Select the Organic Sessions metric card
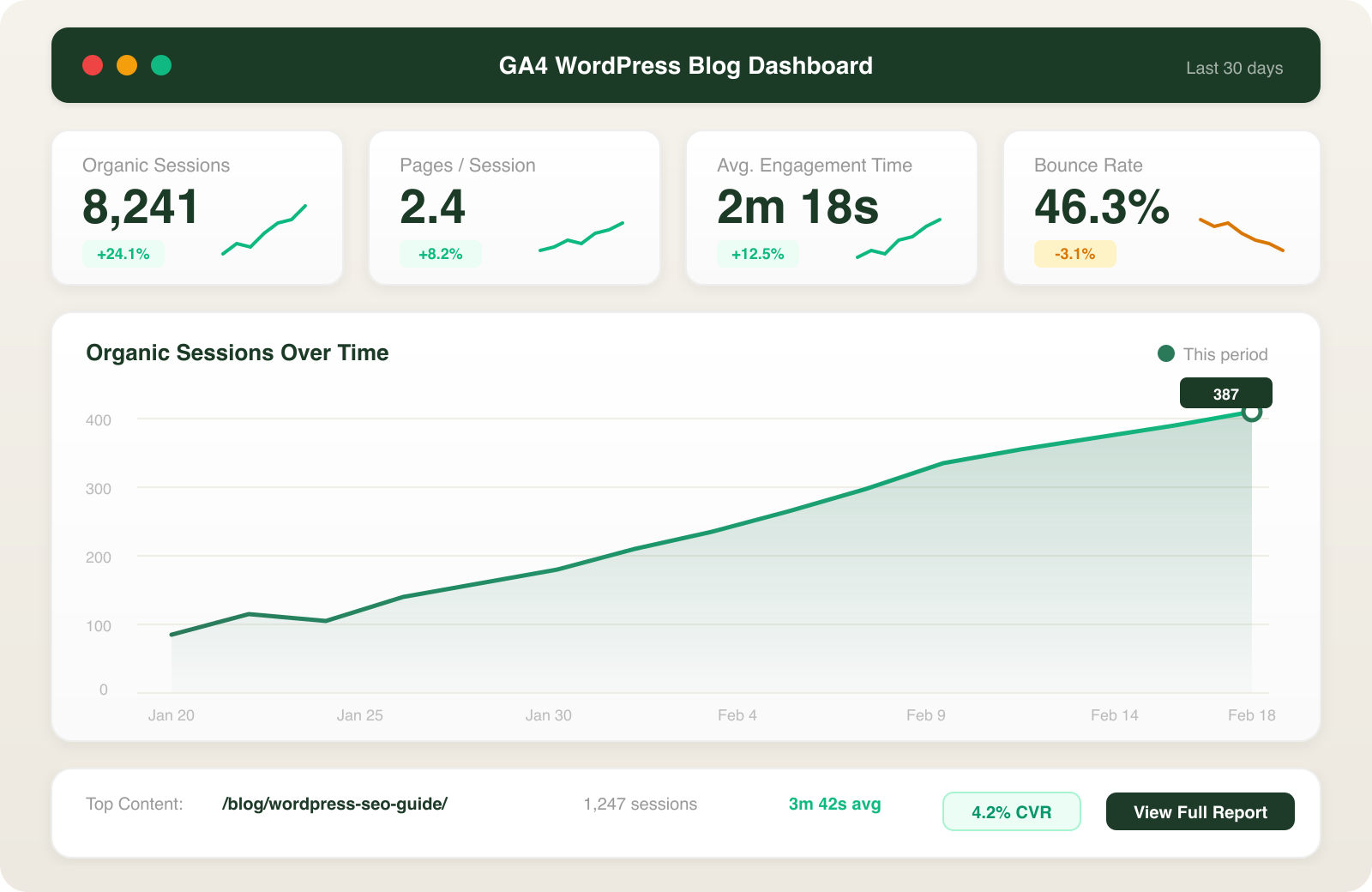Image resolution: width=1372 pixels, height=892 pixels. [197, 207]
